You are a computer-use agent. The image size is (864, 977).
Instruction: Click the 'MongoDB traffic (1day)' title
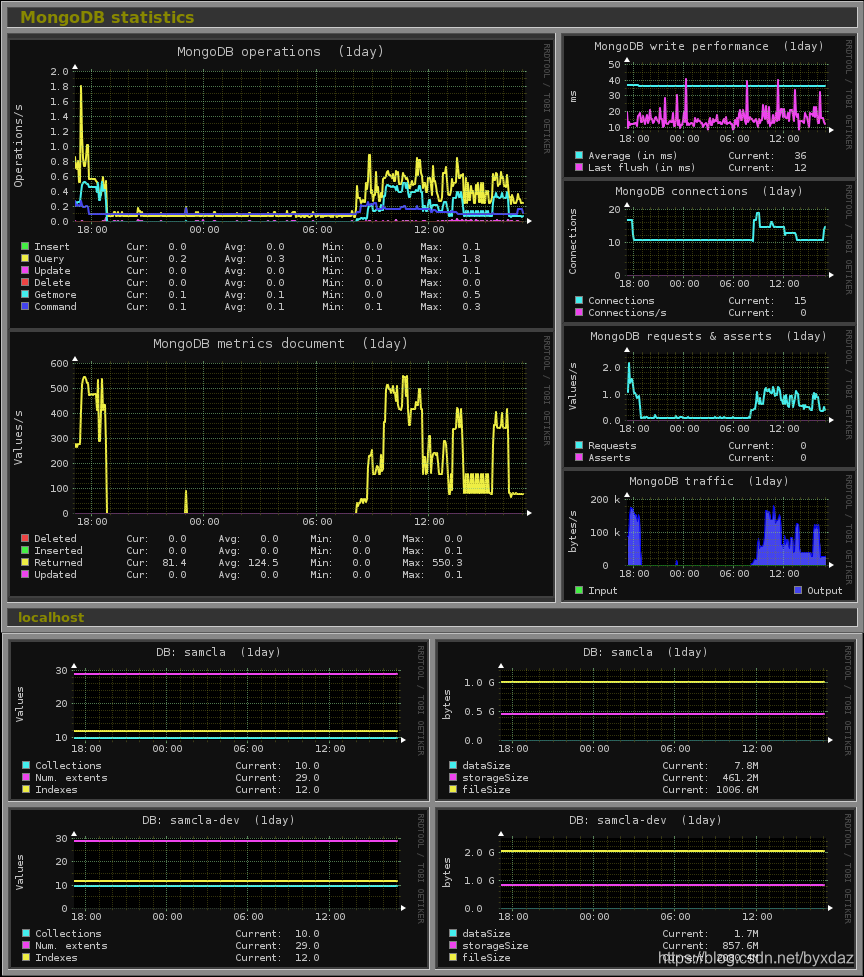click(709, 481)
